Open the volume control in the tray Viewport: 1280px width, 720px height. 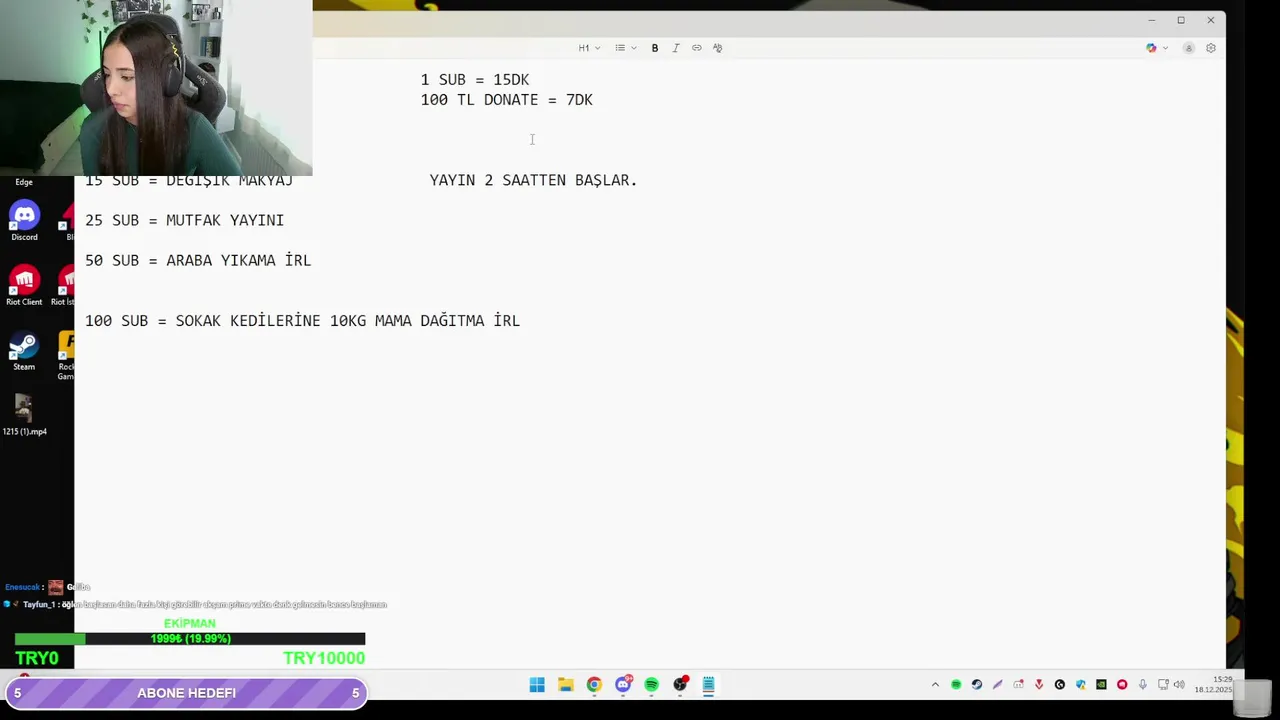[x=1179, y=685]
